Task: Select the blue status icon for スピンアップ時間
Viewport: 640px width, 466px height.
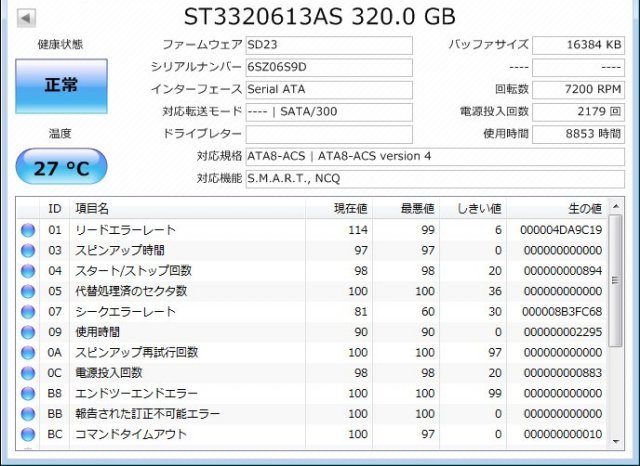Action: coord(28,251)
